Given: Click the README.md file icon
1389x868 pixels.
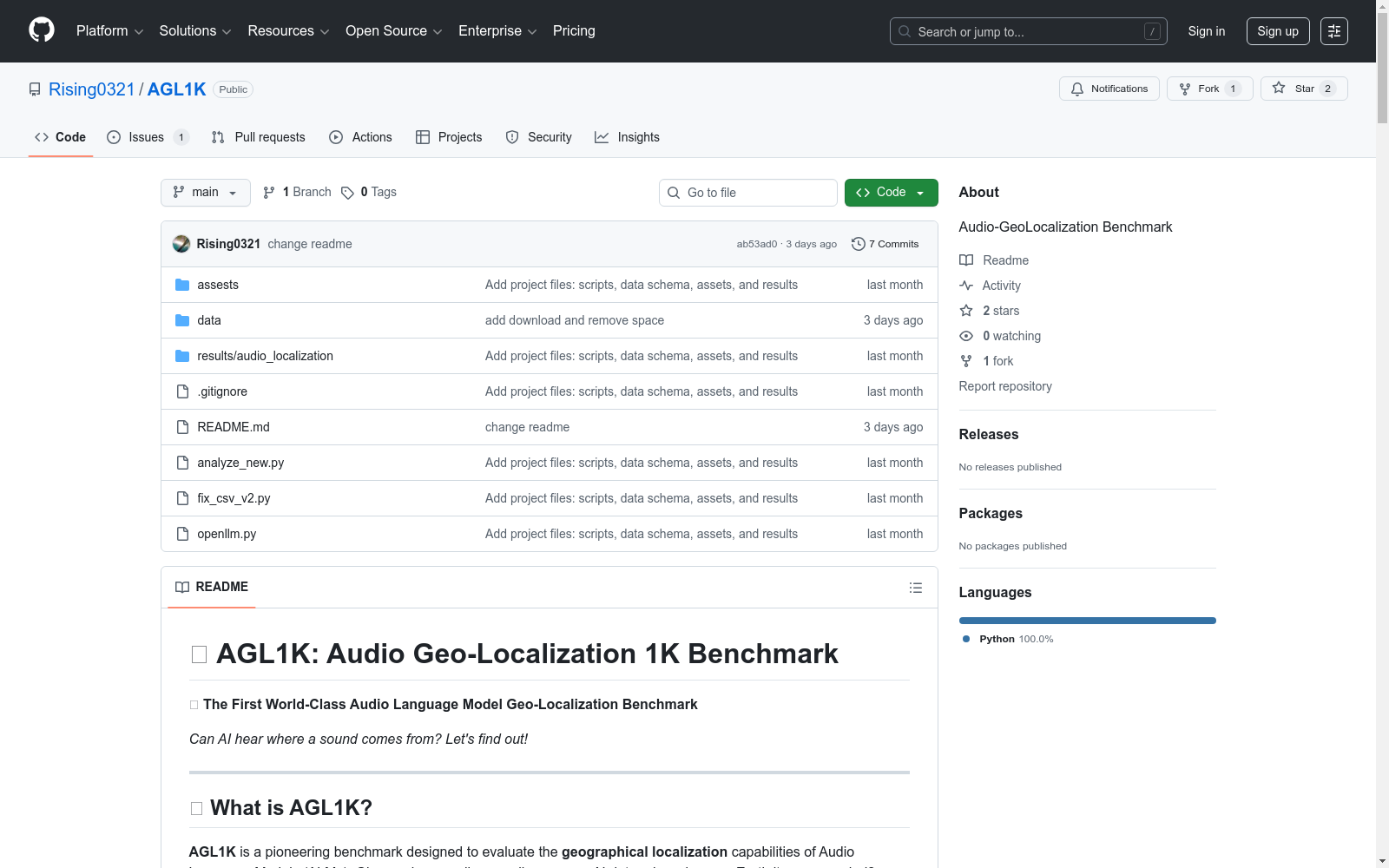Looking at the screenshot, I should 182,427.
